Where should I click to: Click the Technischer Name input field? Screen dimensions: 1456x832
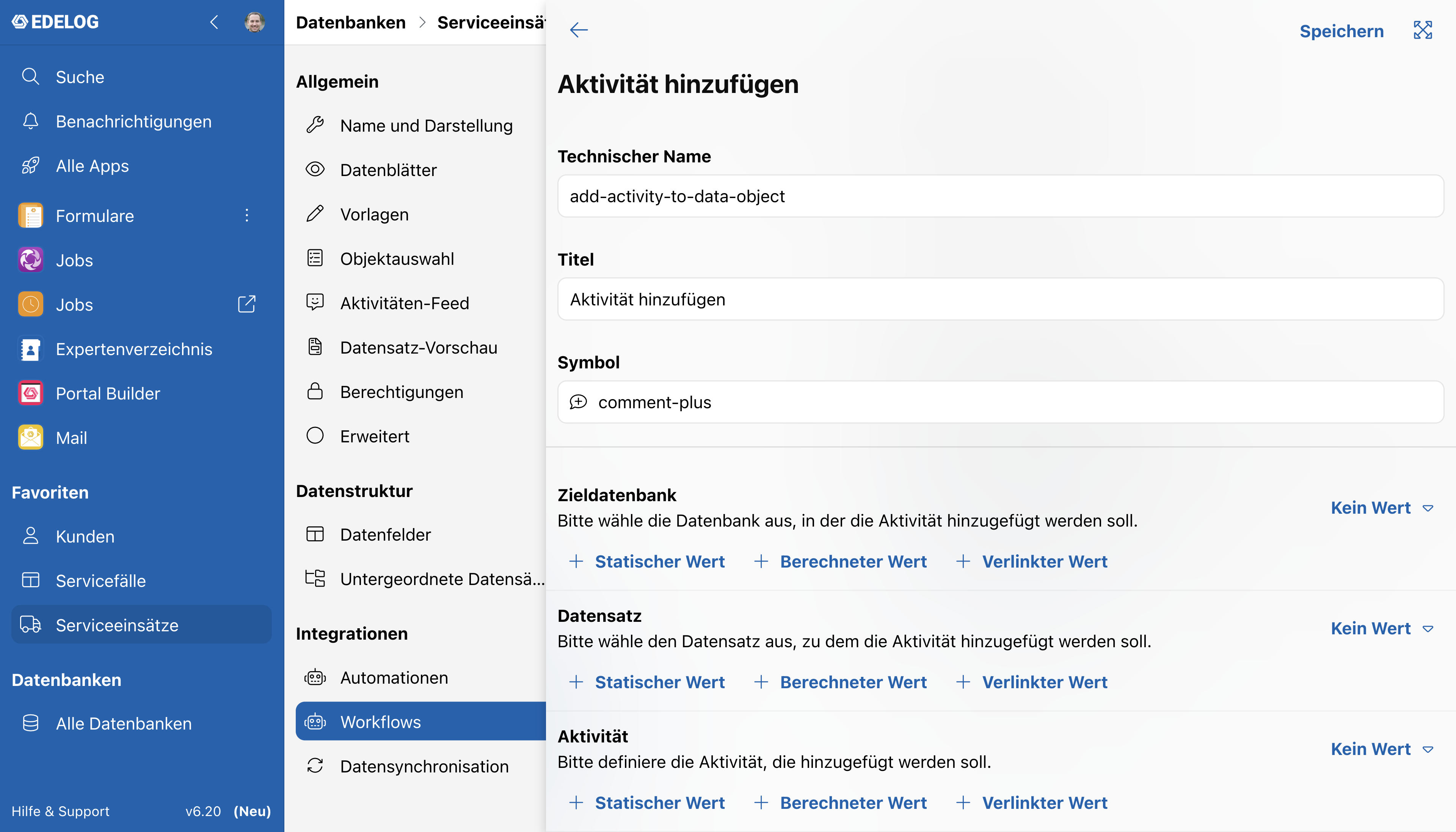pyautogui.click(x=1000, y=196)
